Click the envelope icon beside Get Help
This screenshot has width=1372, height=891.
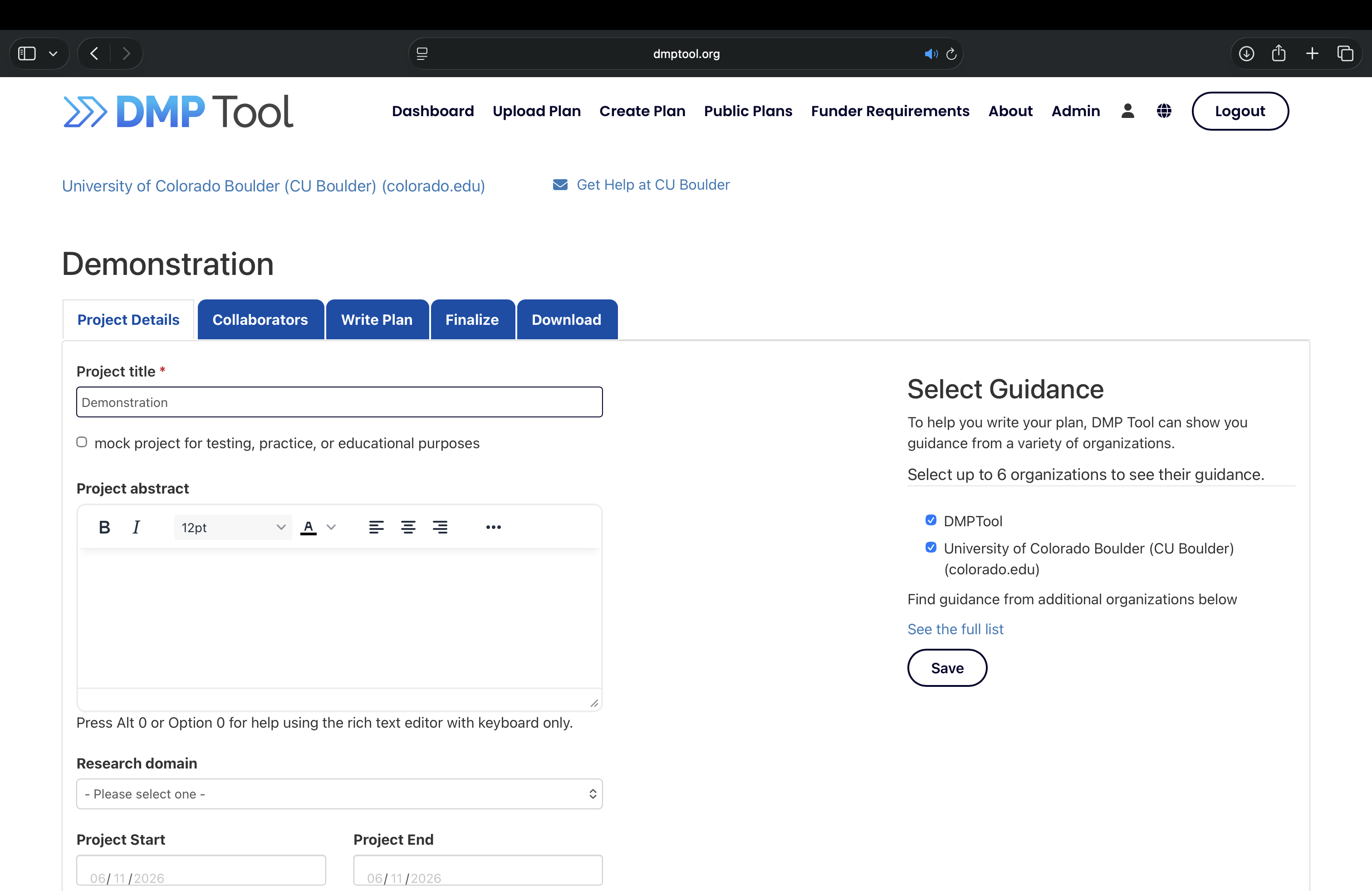tap(560, 185)
